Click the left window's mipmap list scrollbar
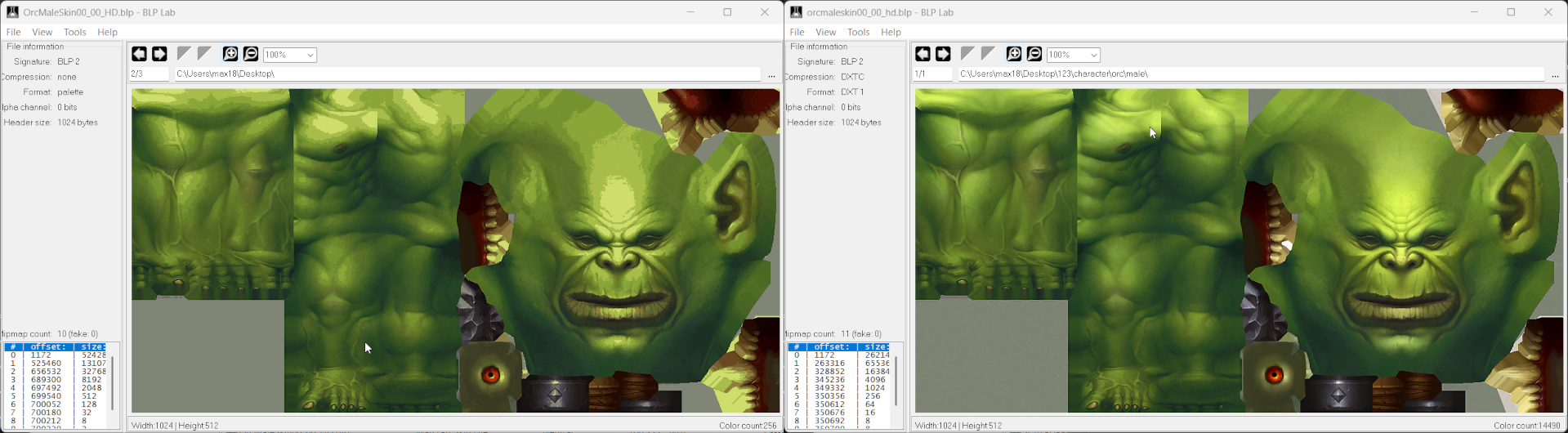Screen dimensions: 1568x433 point(113,382)
